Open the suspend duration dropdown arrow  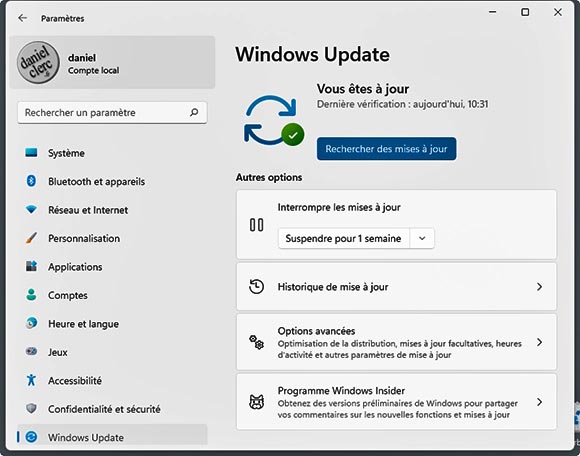click(422, 238)
